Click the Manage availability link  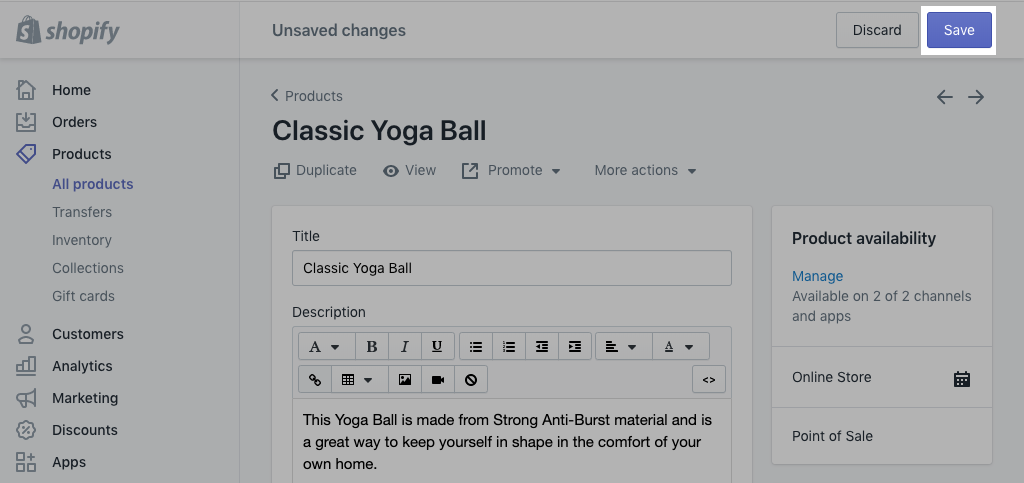817,276
